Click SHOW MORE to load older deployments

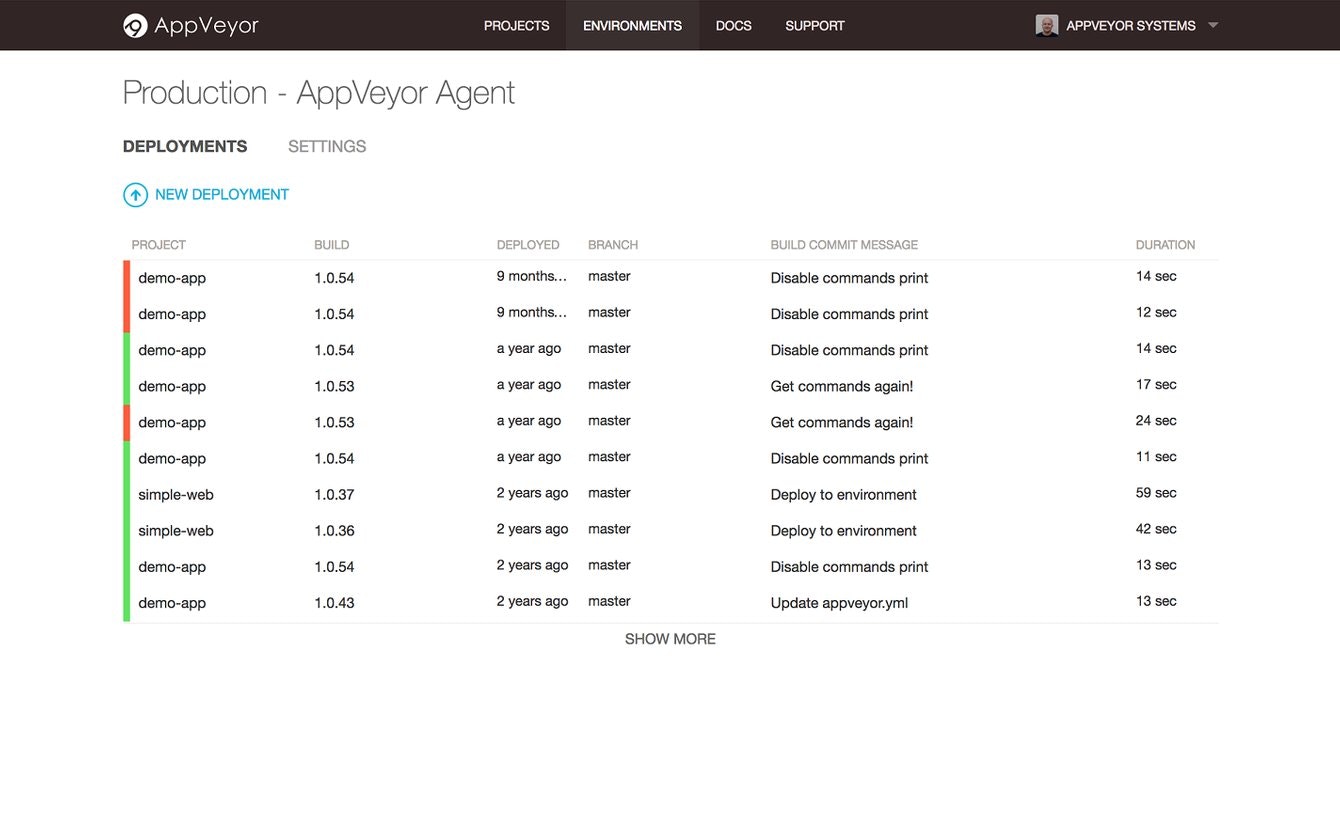tap(670, 638)
